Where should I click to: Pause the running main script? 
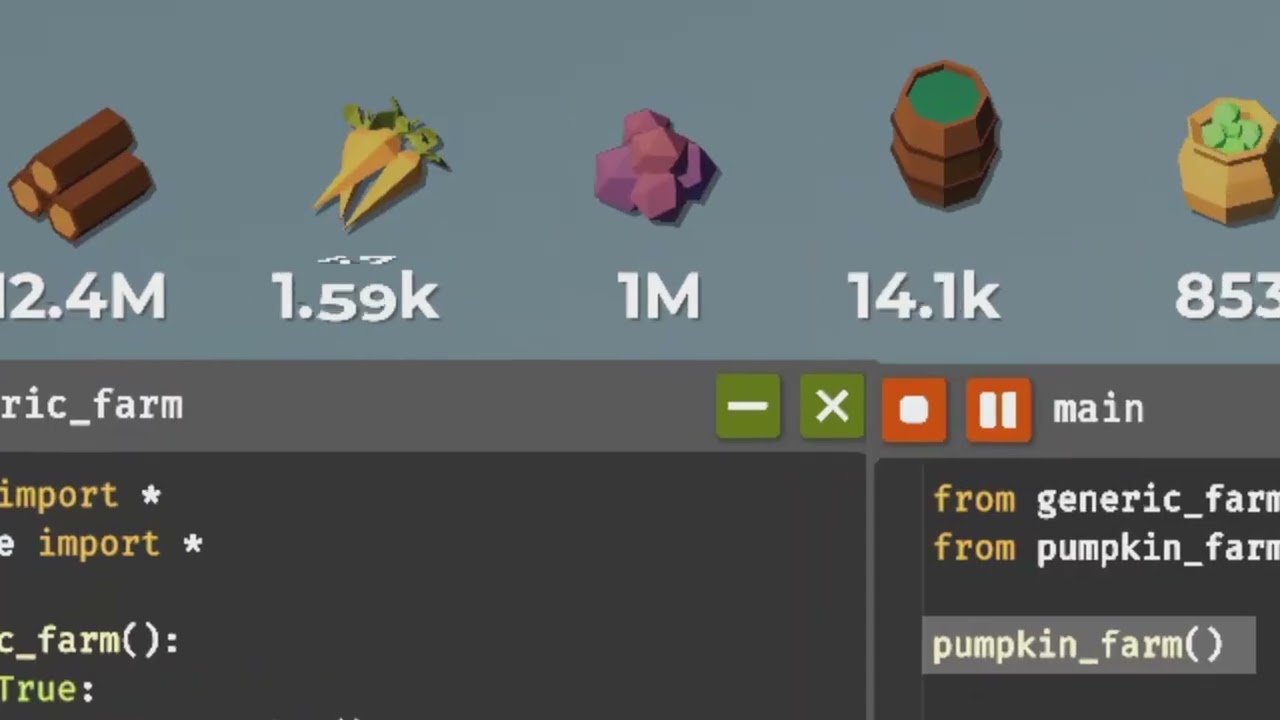point(998,409)
